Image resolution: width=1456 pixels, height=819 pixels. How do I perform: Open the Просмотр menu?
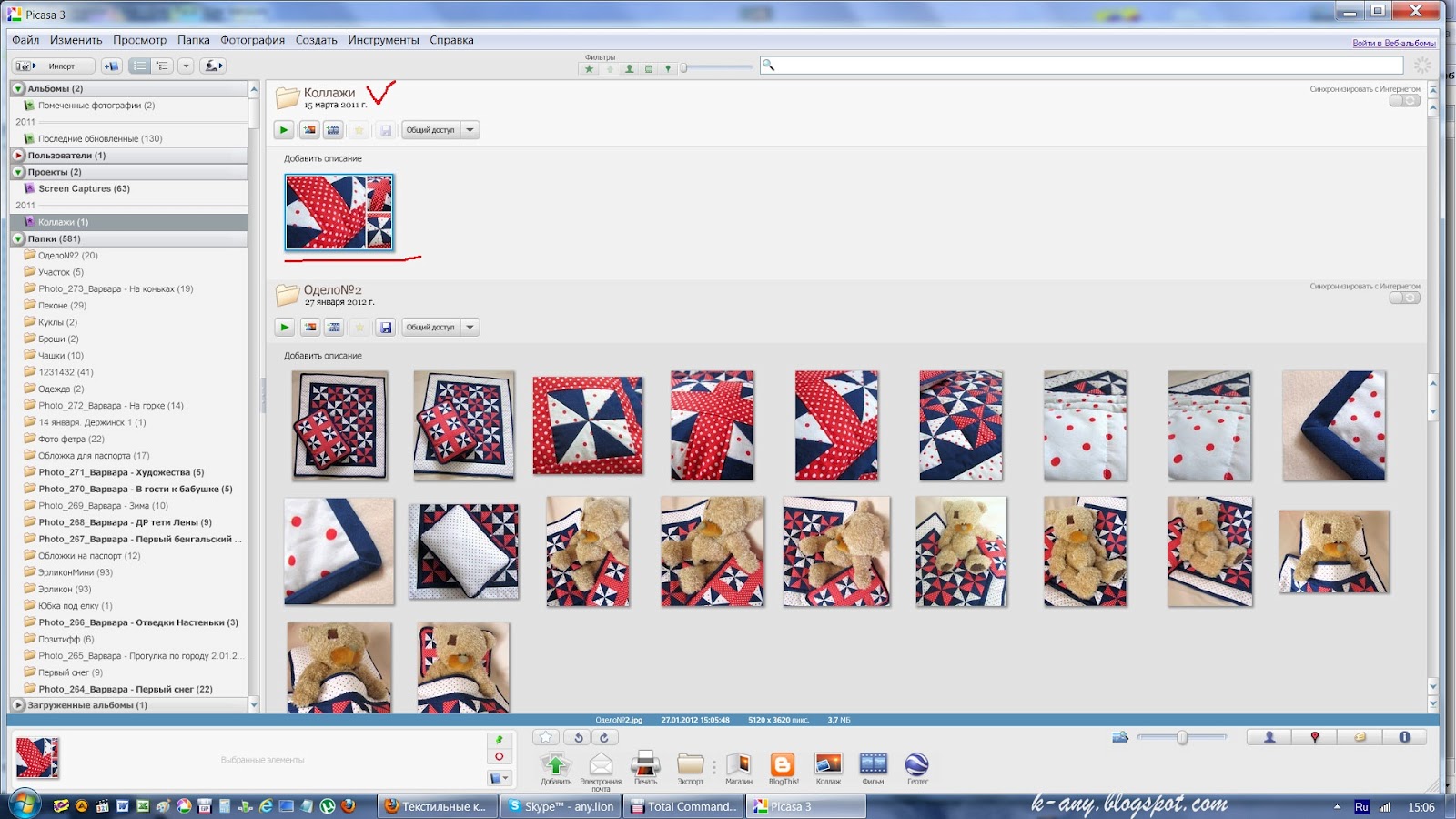click(139, 40)
